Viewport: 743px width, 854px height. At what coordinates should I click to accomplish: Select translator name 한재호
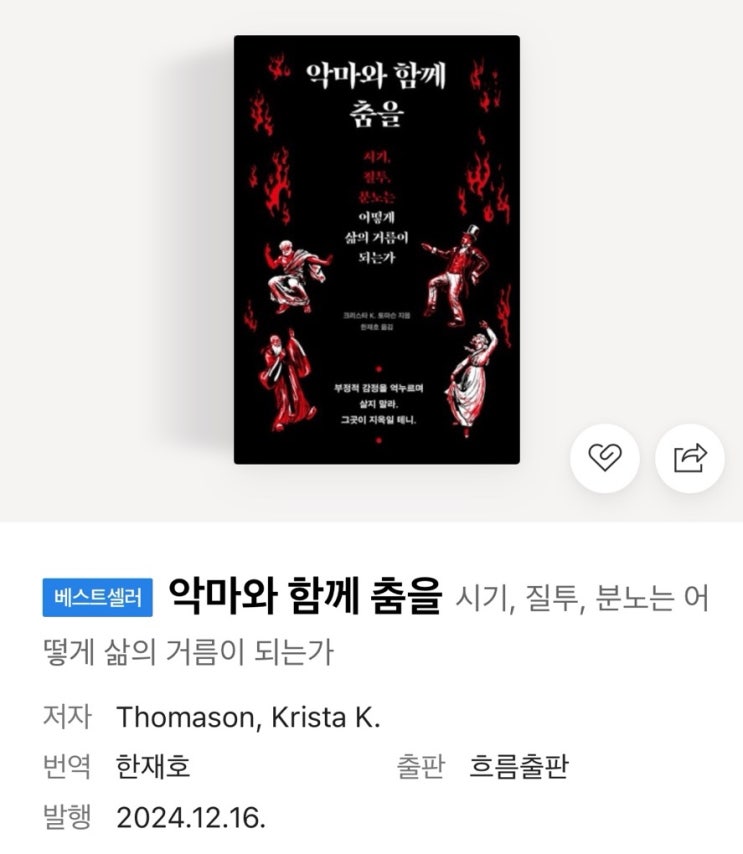(153, 767)
